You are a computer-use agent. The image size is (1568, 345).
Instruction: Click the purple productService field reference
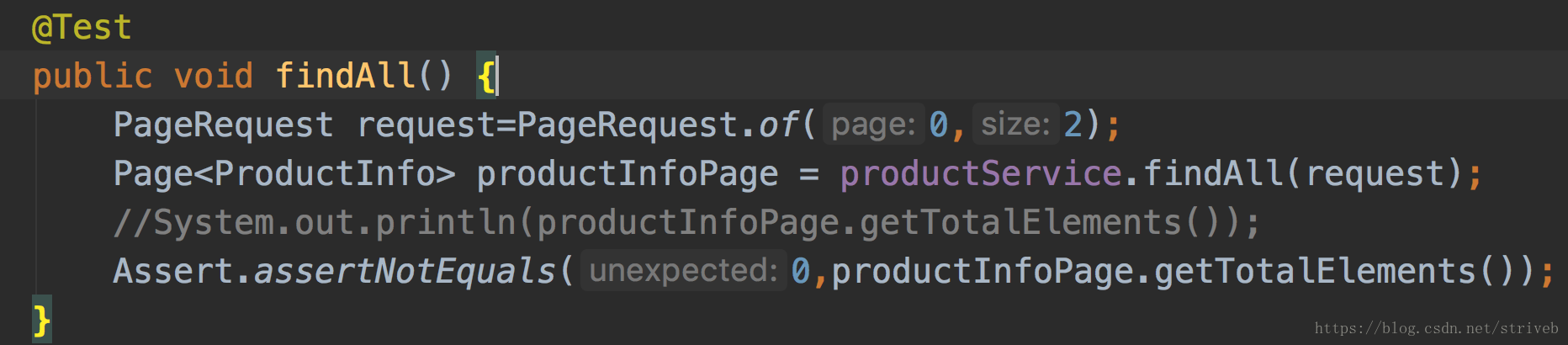tap(980, 173)
